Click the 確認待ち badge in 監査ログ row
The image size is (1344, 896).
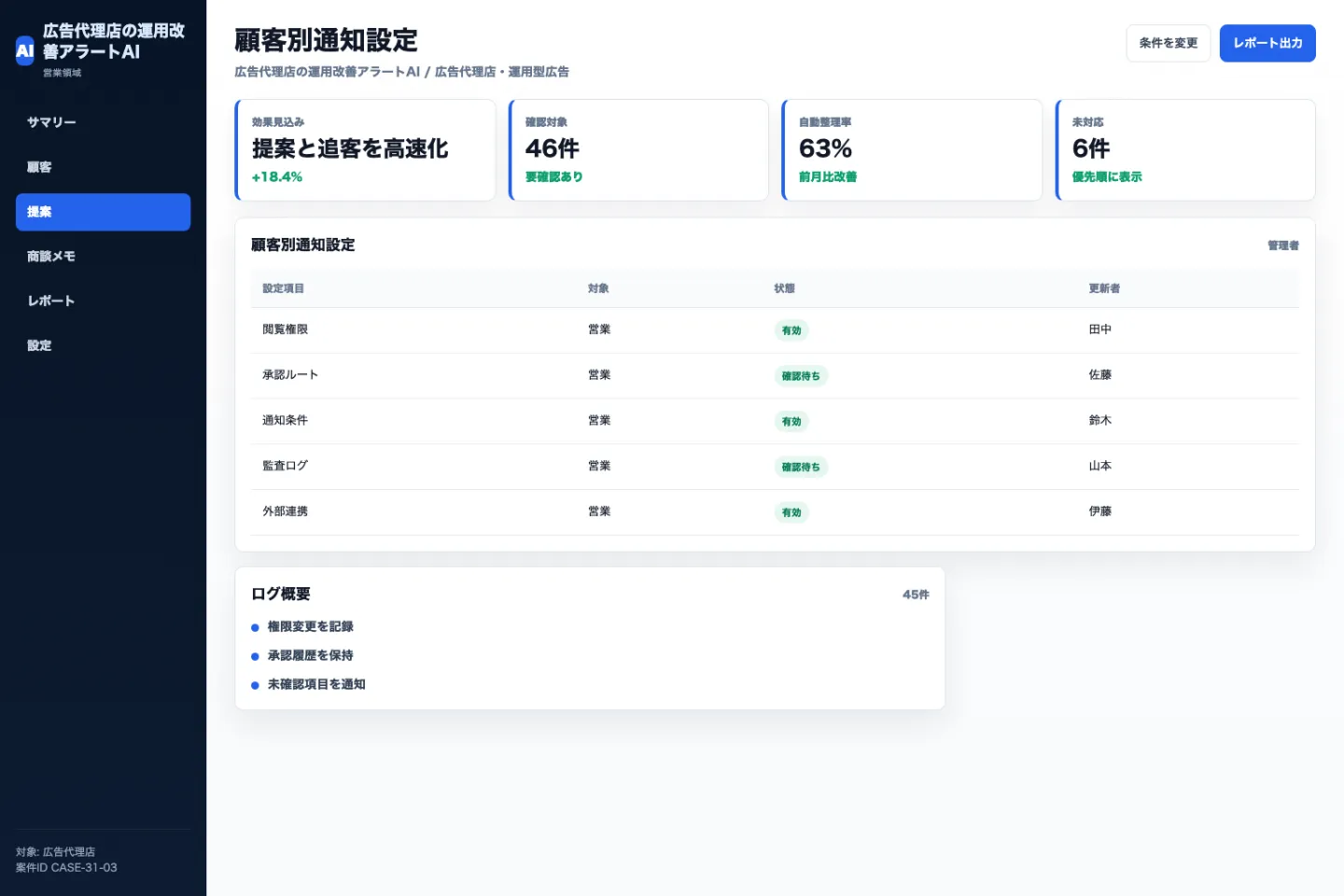point(801,467)
